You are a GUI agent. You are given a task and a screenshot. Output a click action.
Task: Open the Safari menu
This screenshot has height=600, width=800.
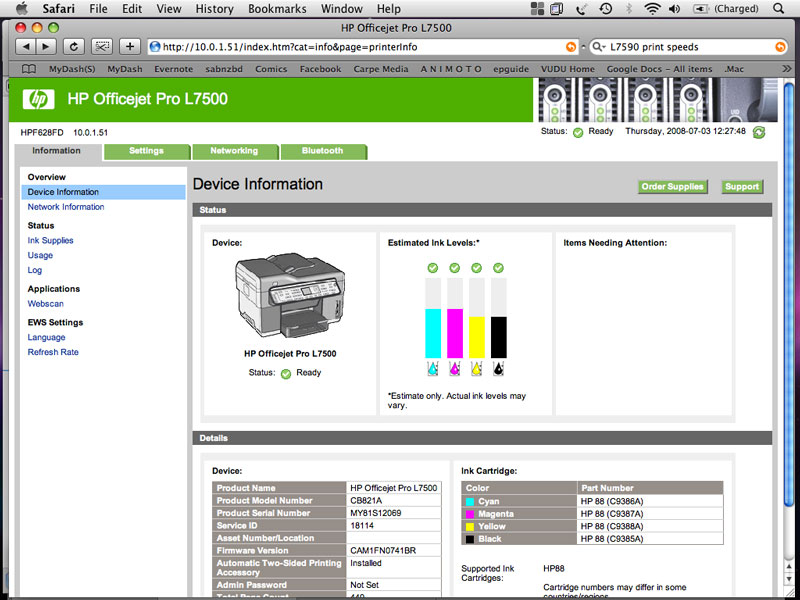(x=58, y=9)
